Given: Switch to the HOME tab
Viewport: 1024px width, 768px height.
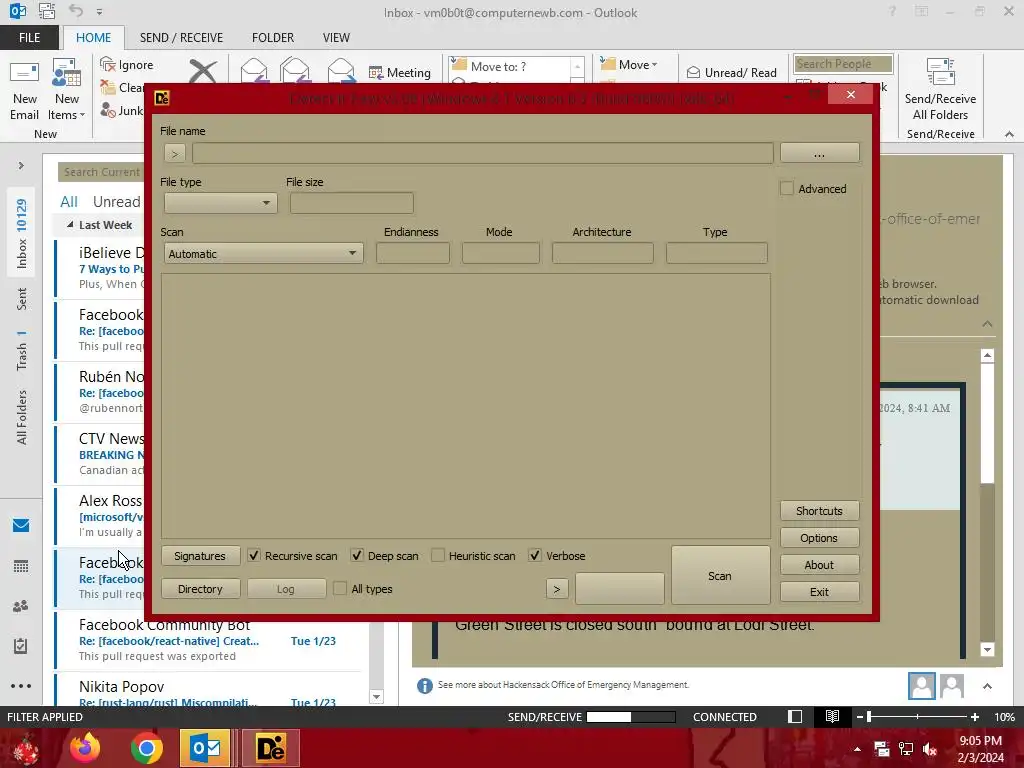Looking at the screenshot, I should point(93,38).
